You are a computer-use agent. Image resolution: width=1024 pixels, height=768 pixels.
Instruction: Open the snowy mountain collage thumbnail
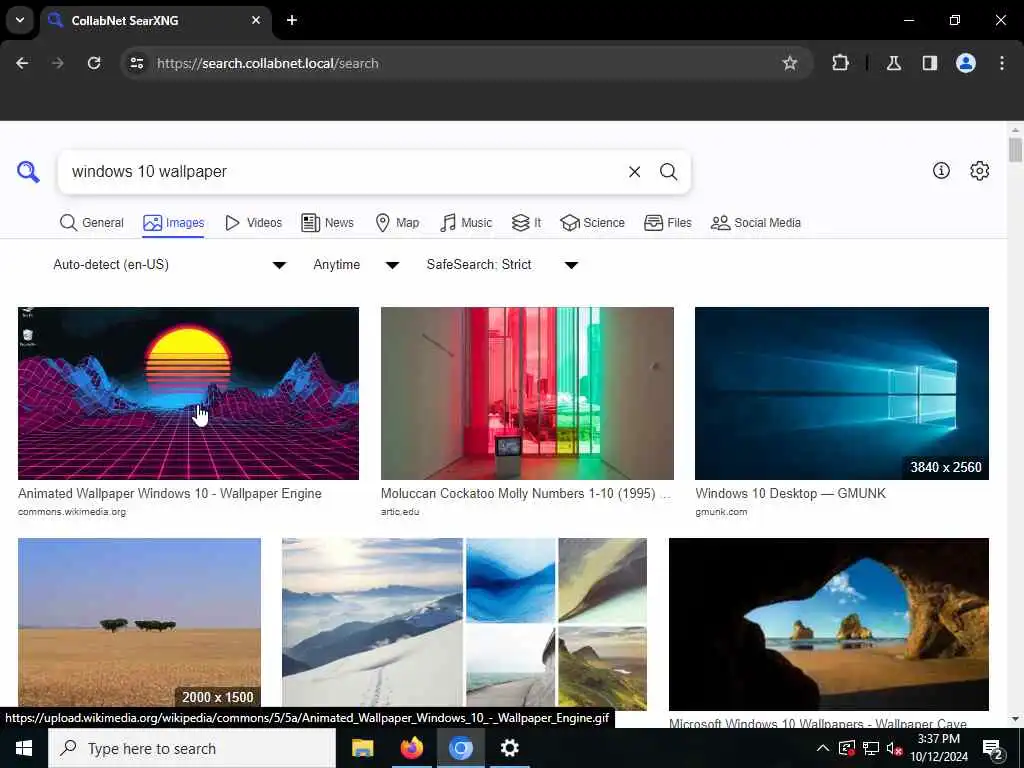[464, 624]
